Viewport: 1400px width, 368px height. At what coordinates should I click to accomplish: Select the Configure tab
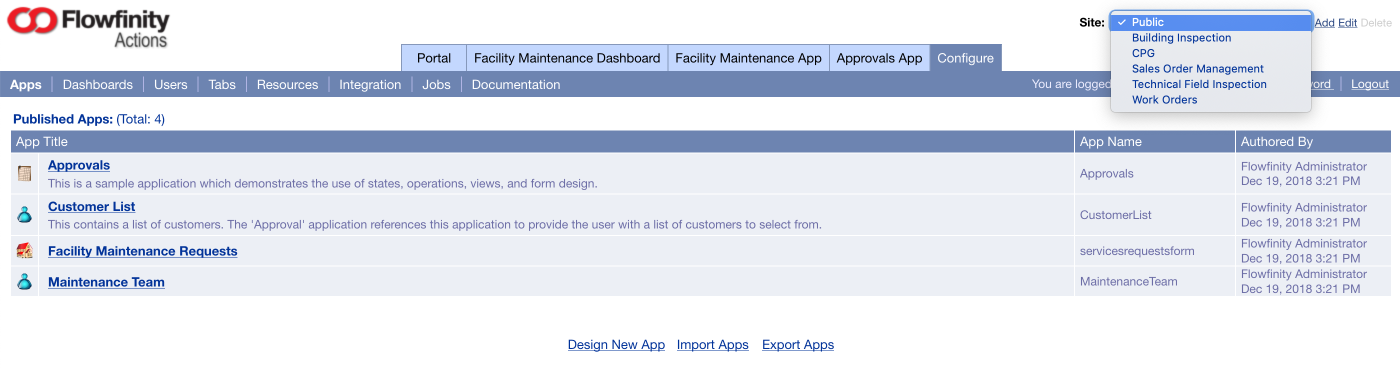click(x=965, y=58)
